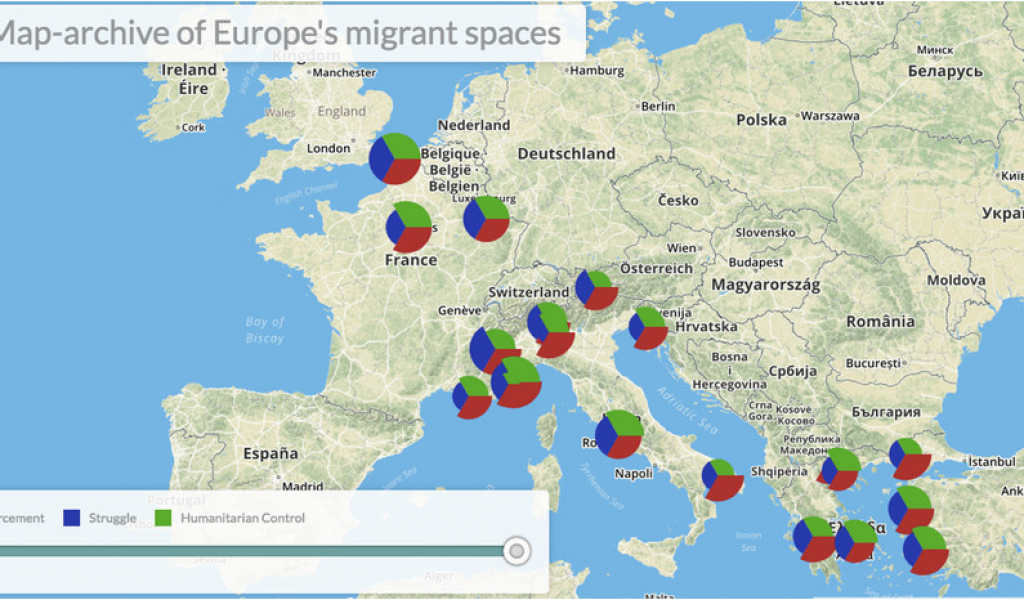Viewport: 1024px width, 600px height.
Task: Click the İstanbul city label
Action: tap(991, 462)
